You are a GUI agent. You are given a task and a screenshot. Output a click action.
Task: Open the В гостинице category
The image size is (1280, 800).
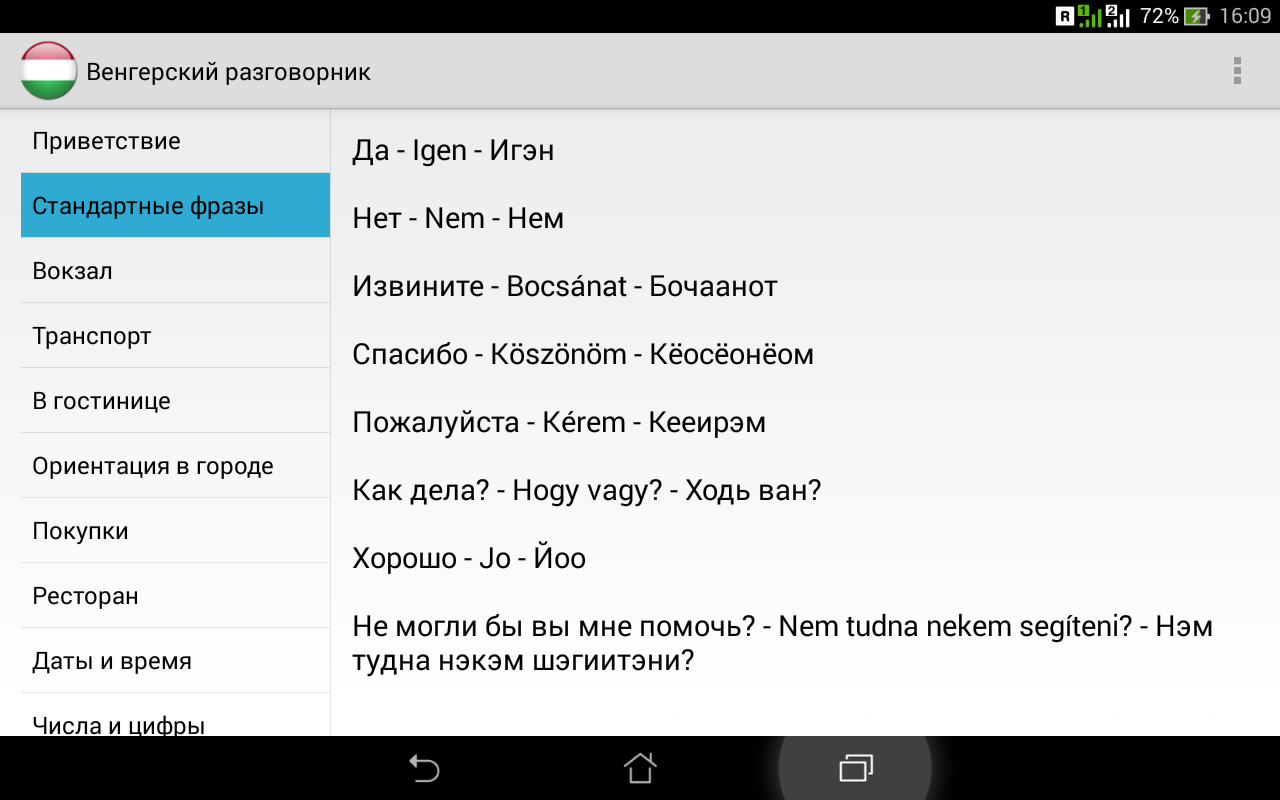pos(175,401)
